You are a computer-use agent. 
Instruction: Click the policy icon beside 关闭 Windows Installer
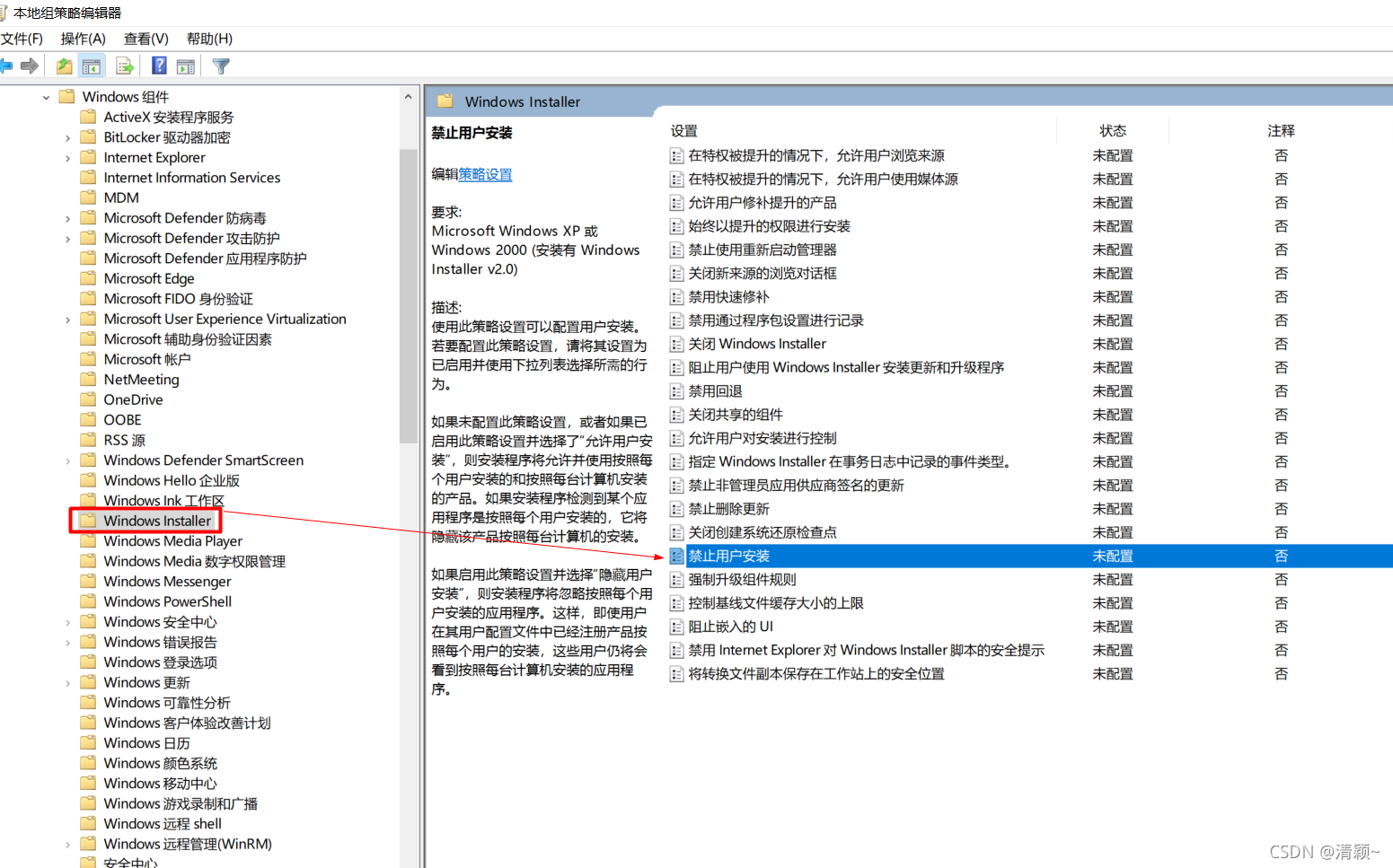point(677,345)
